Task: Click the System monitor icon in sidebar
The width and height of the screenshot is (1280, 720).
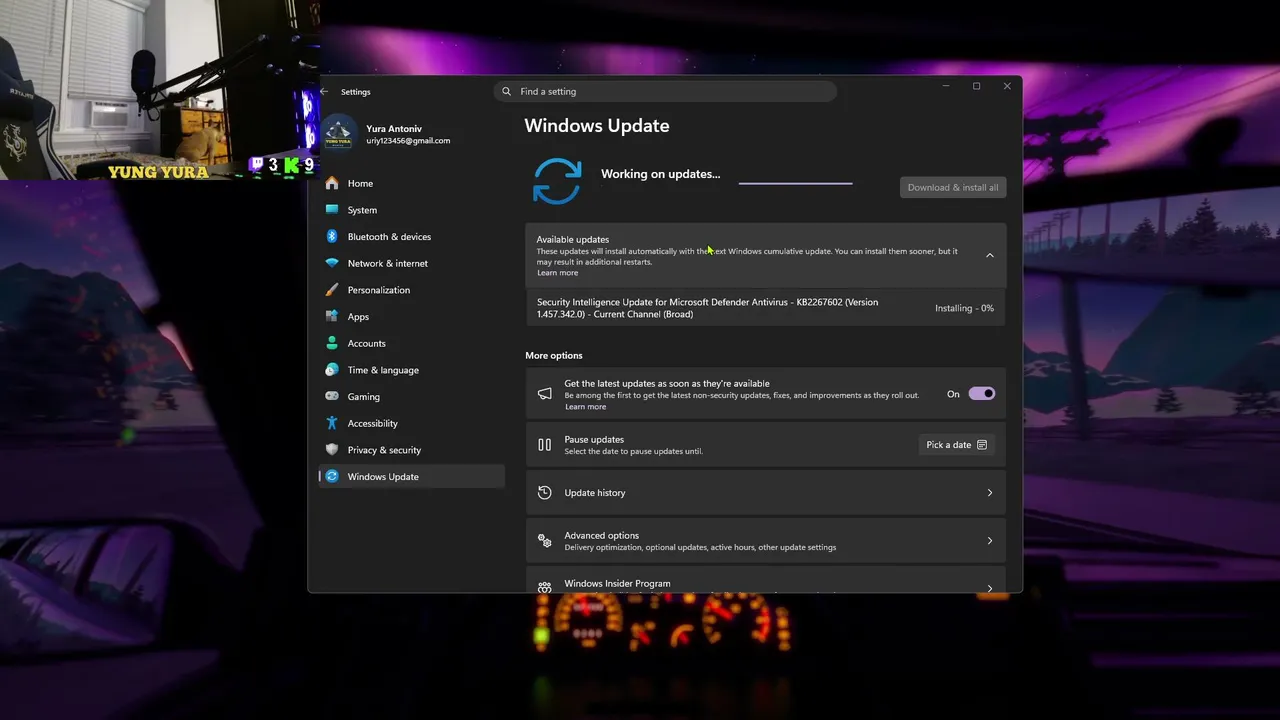Action: [332, 210]
